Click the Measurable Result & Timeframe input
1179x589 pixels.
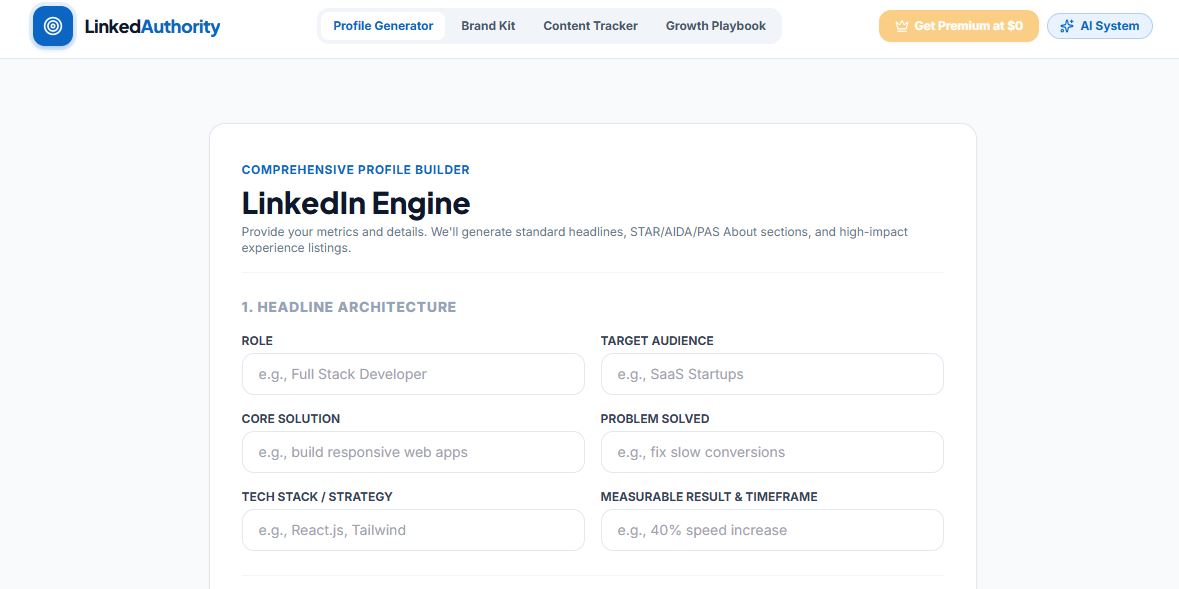(772, 530)
